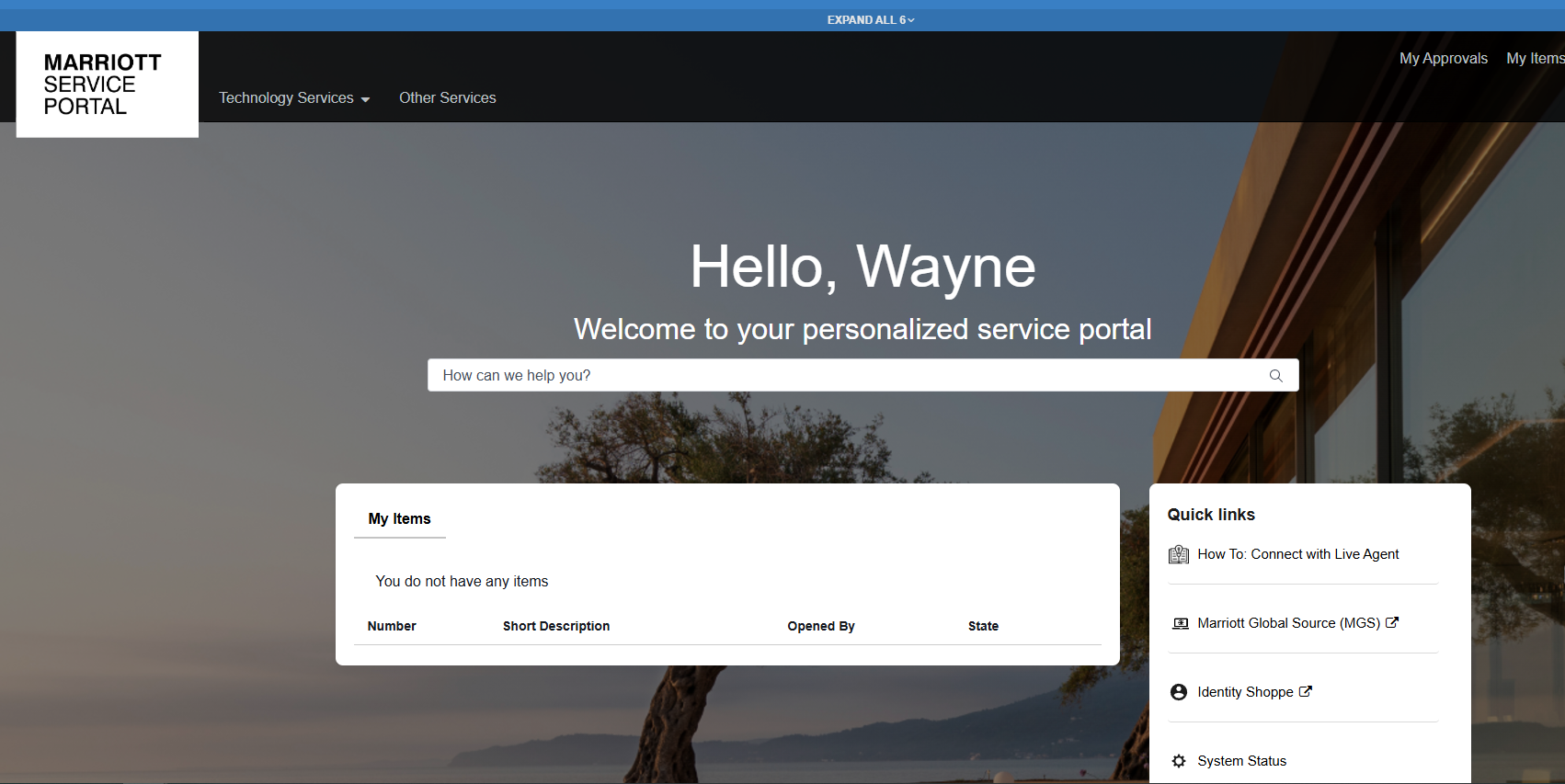Image resolution: width=1565 pixels, height=784 pixels.
Task: Open How To: Connect with Live Agent
Action: 1298,554
